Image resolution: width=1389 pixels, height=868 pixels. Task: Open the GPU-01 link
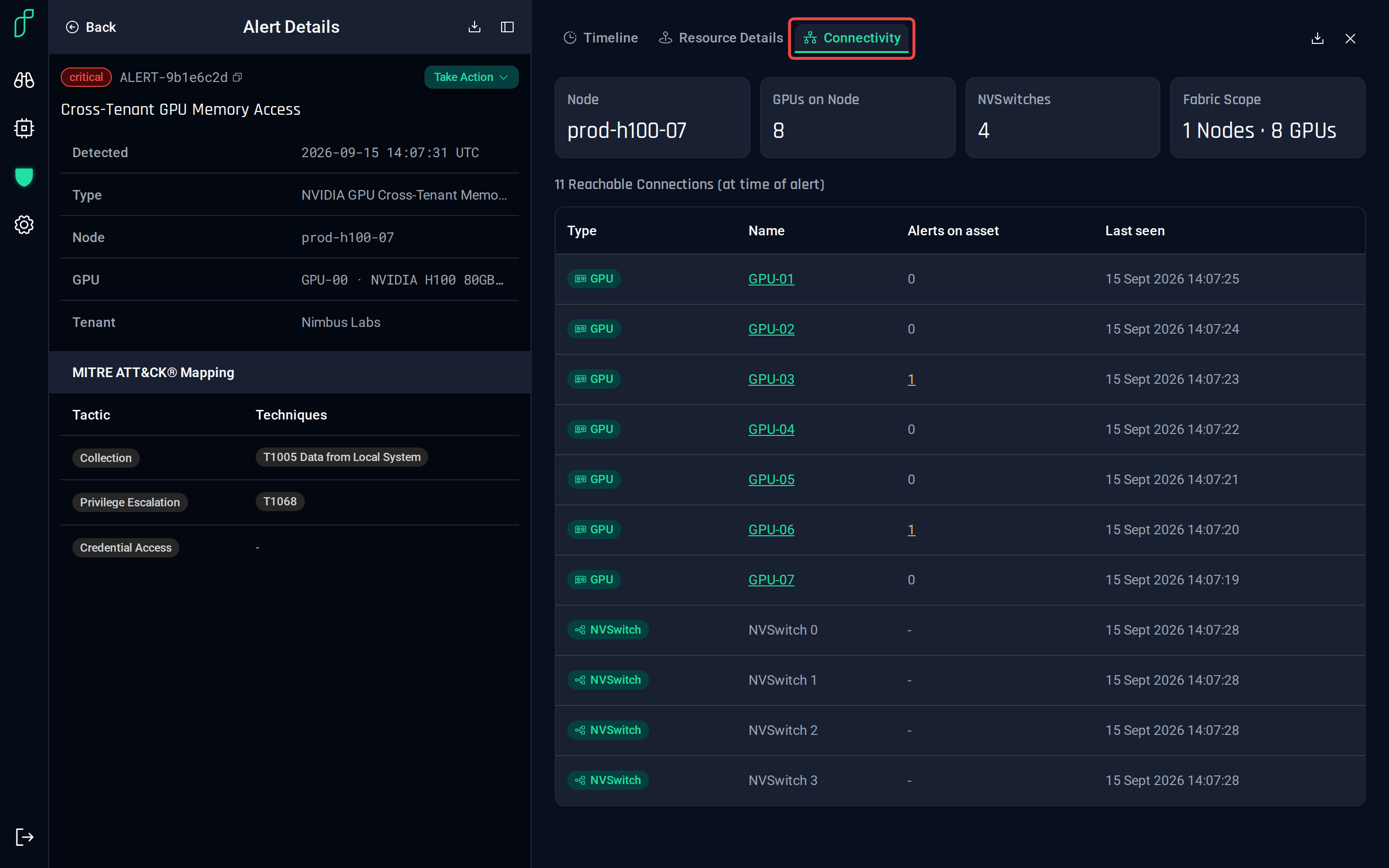(771, 279)
